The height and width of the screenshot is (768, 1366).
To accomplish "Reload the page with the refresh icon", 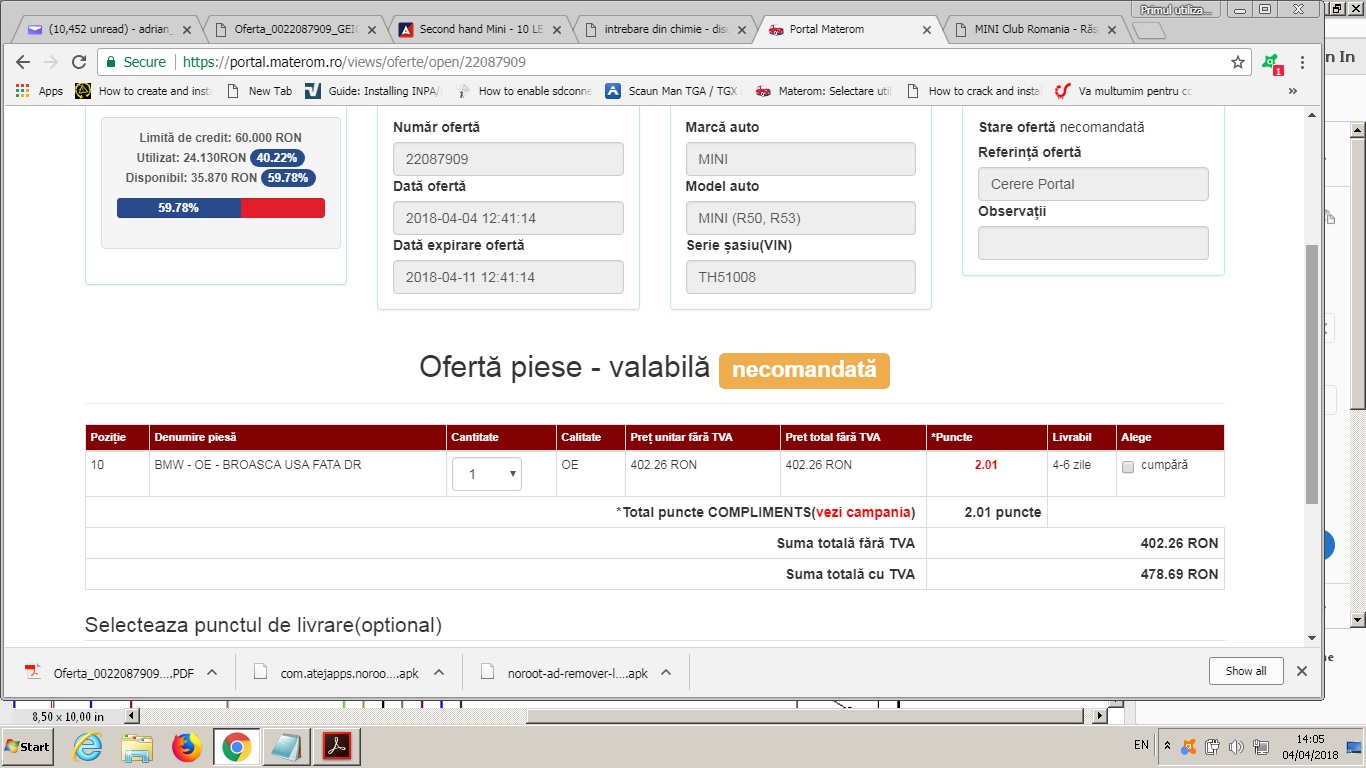I will pos(79,62).
